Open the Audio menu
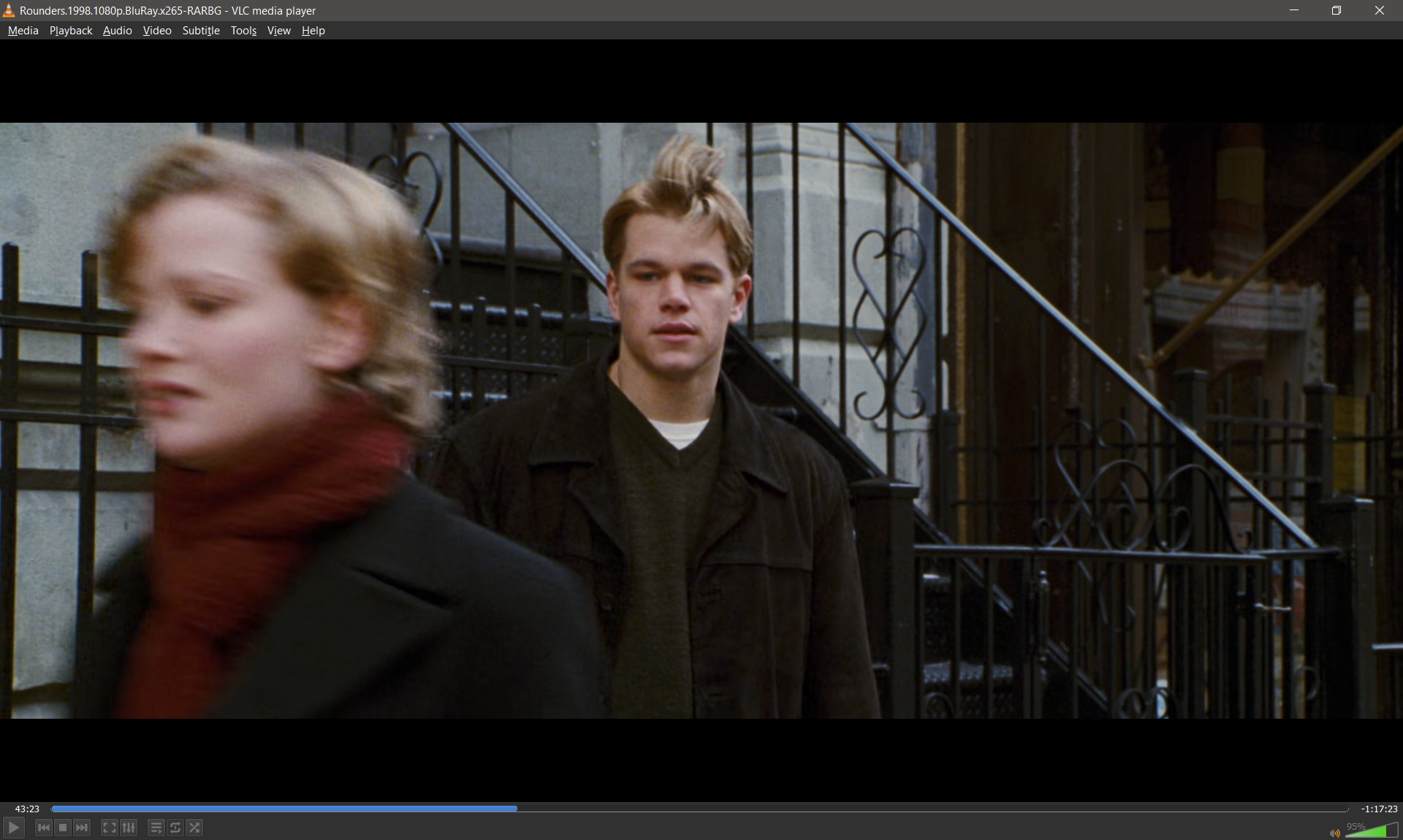This screenshot has height=840, width=1403. pos(118,31)
